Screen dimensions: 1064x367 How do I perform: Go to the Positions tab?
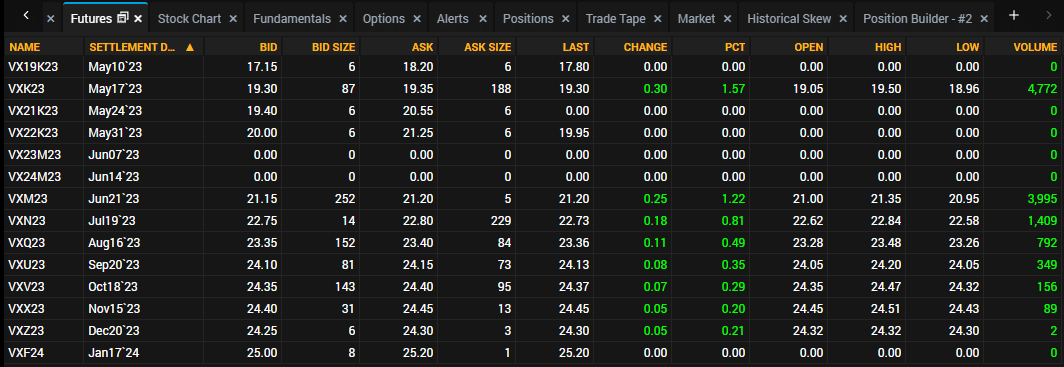[528, 19]
